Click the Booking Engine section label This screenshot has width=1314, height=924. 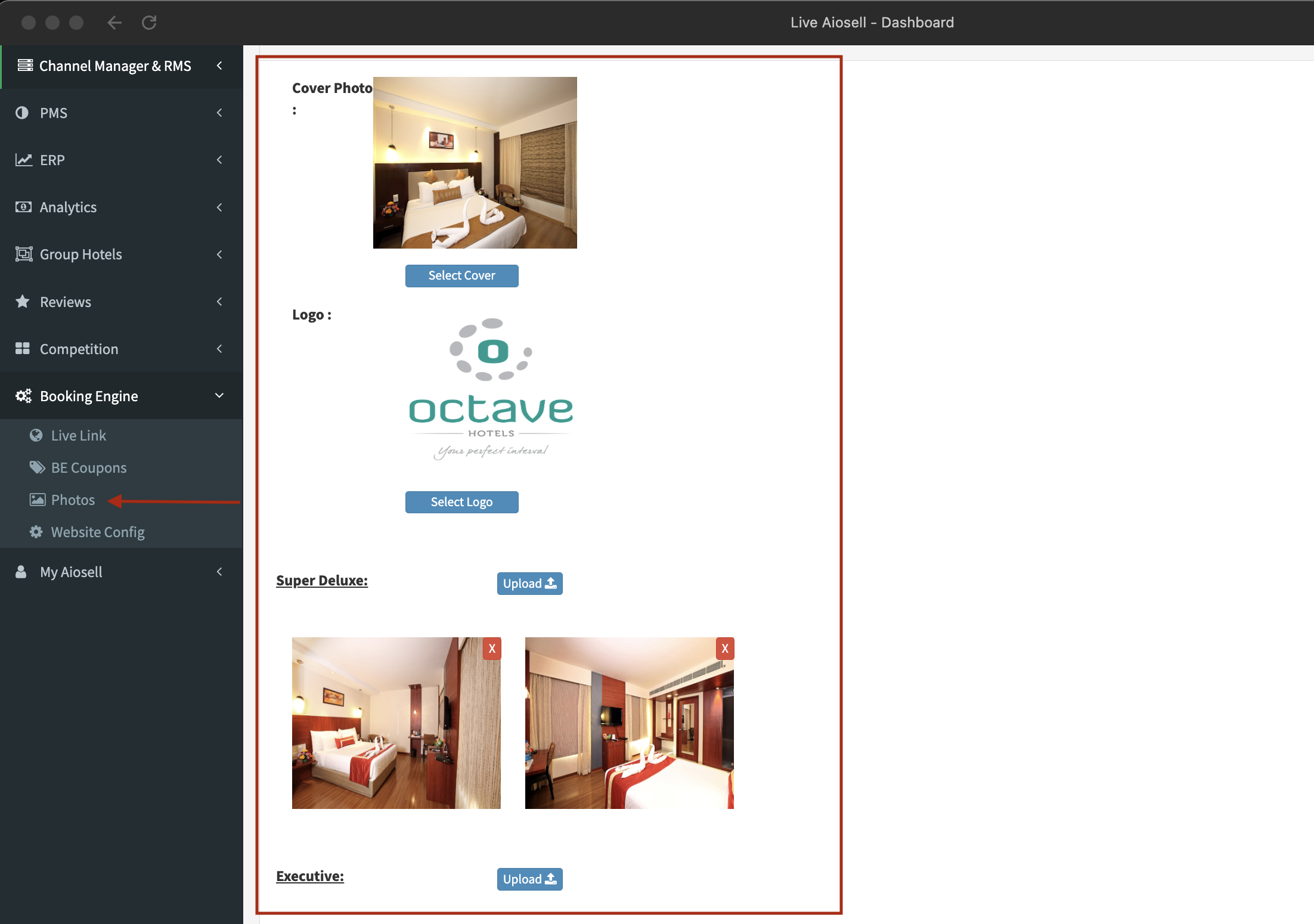click(89, 396)
